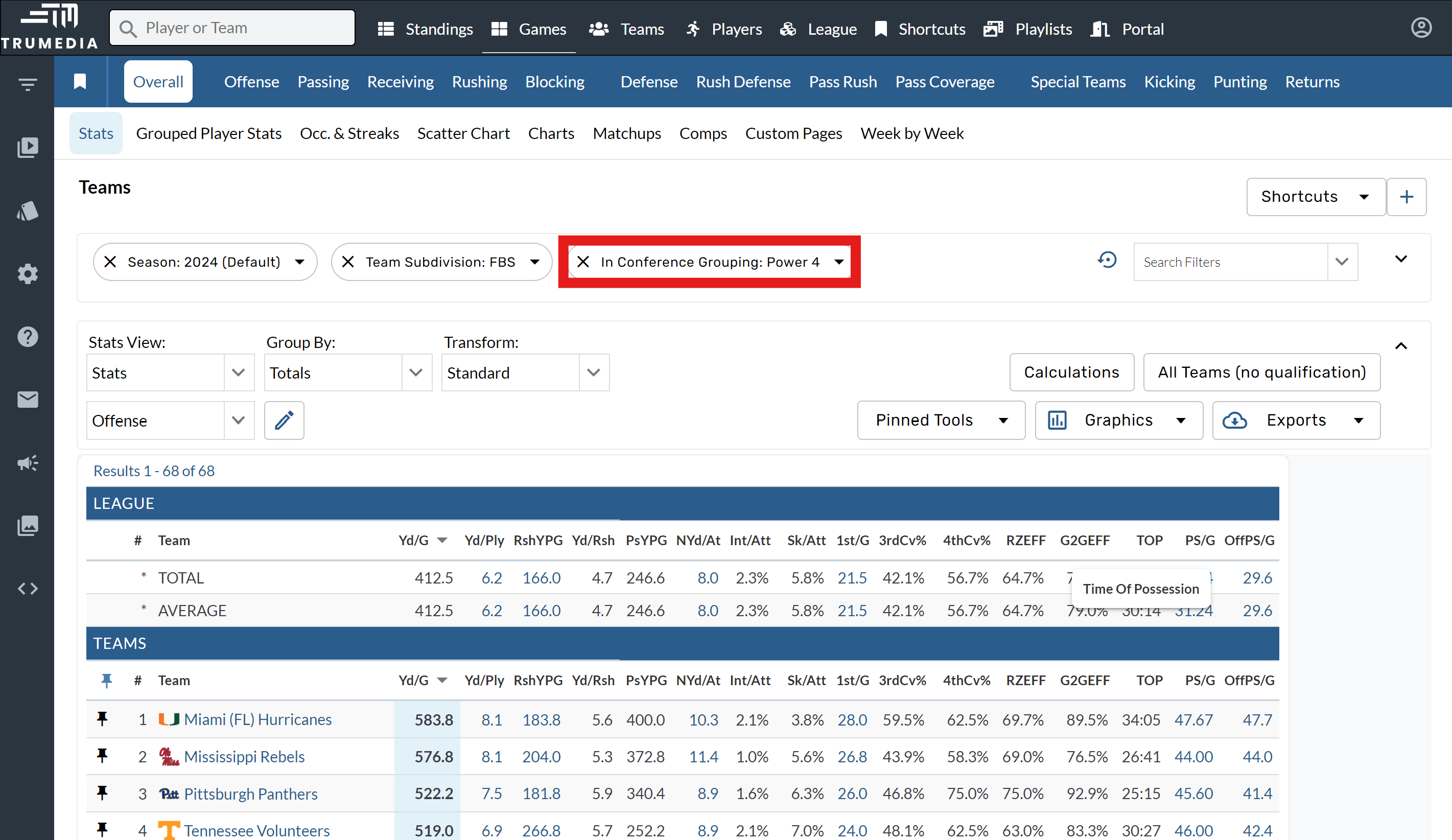Open the user profile account icon
The image size is (1452, 840).
coord(1421,28)
